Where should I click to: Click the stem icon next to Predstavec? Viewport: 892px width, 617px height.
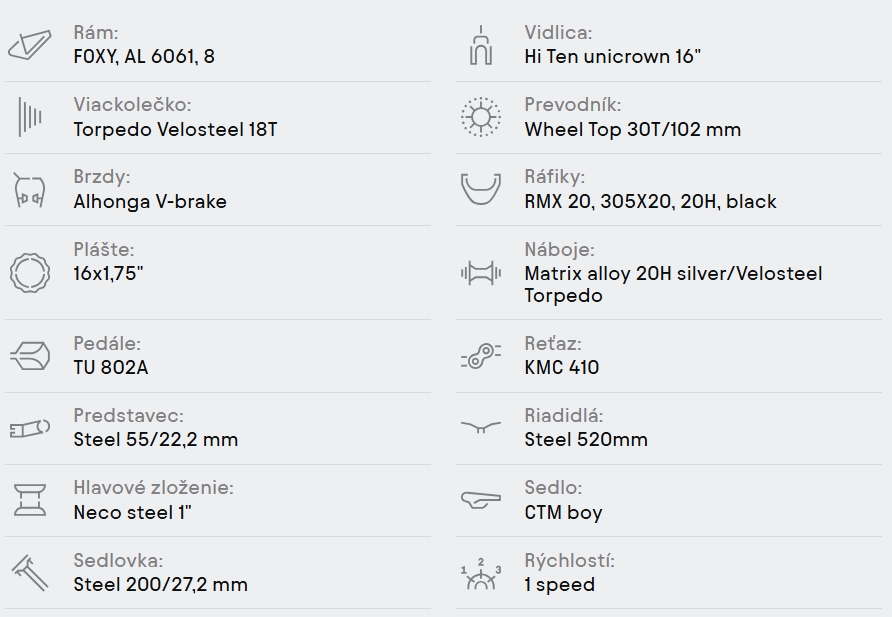pos(30,428)
